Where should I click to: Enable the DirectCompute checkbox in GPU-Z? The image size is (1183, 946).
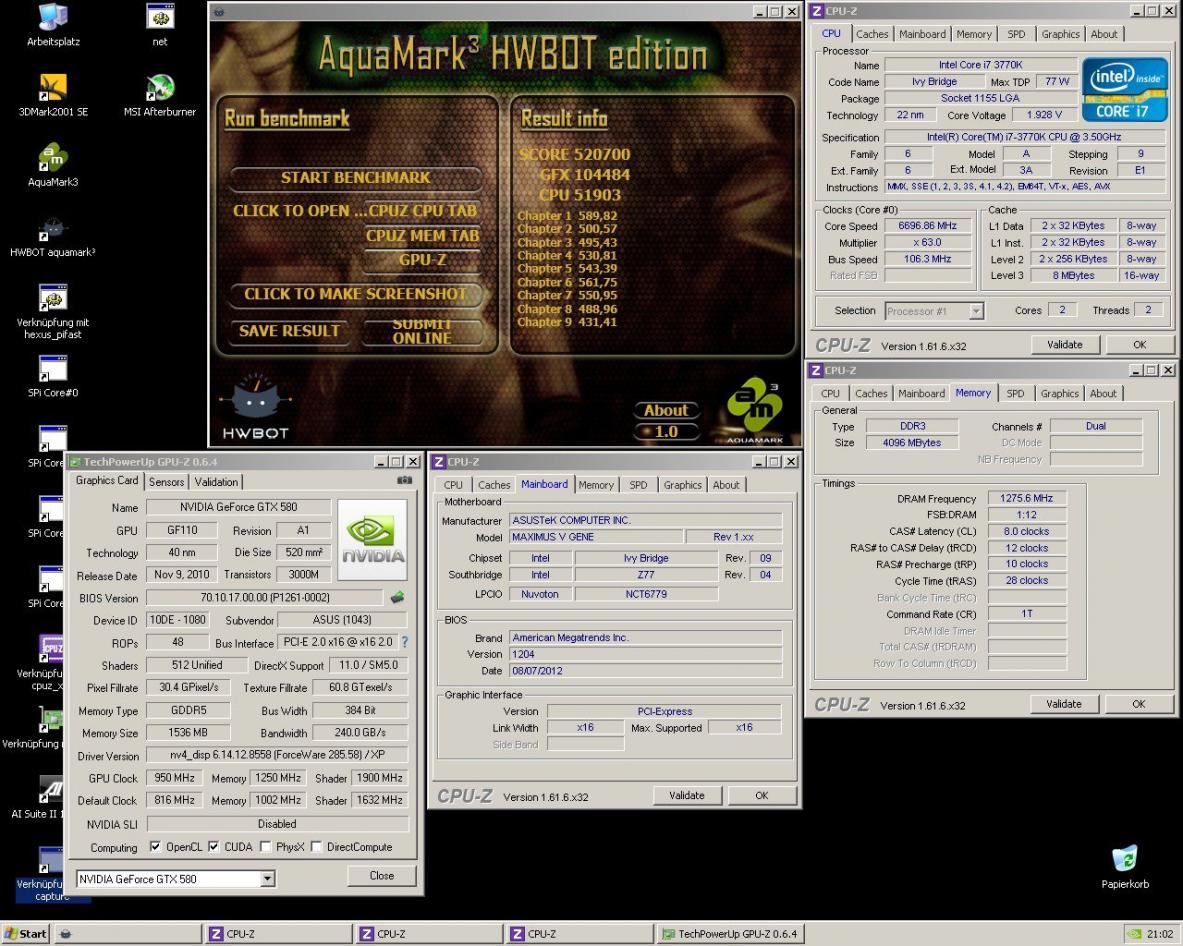click(316, 846)
